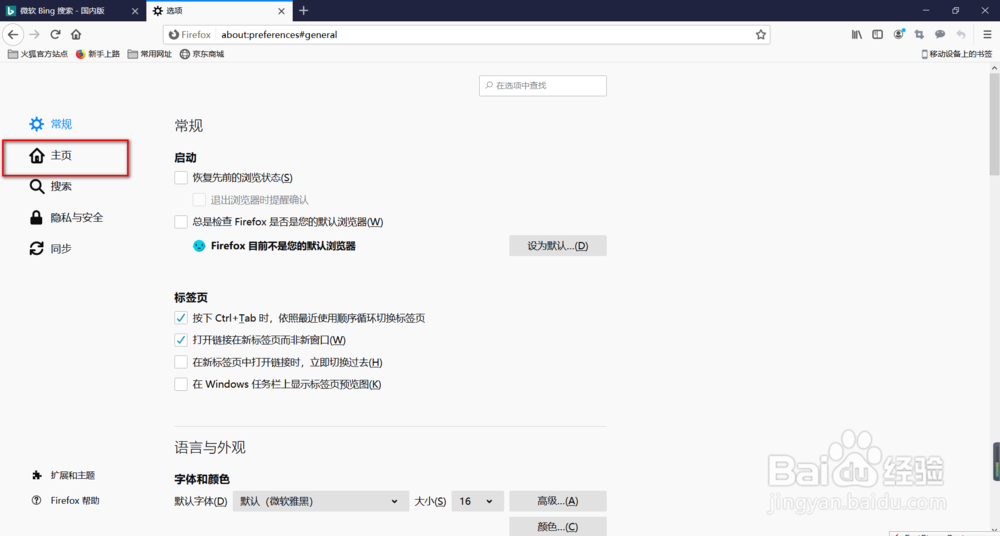1000x536 pixels.
Task: Open the Firefox account icon
Action: 899,34
